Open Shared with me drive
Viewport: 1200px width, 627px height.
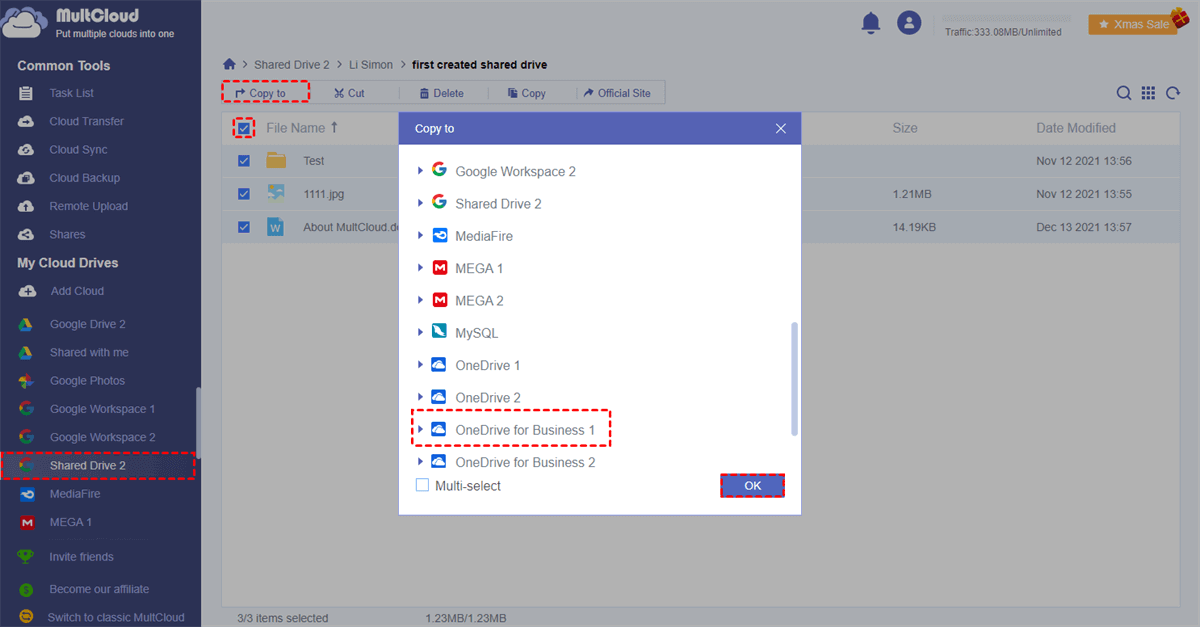[89, 352]
